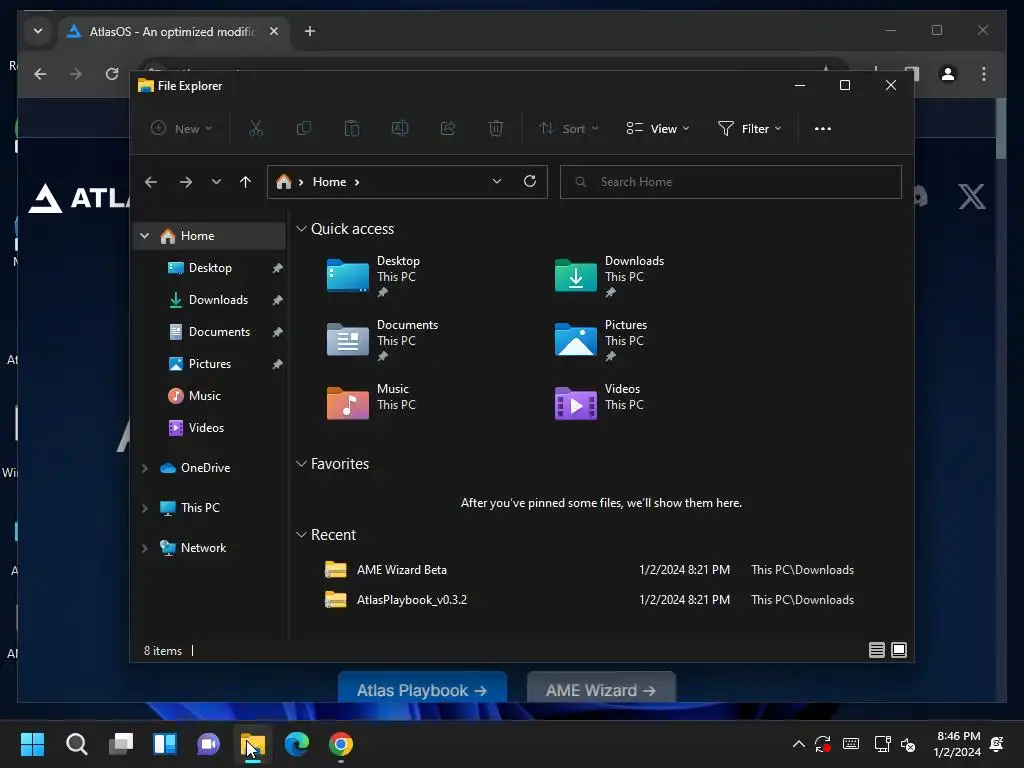The image size is (1024, 768).
Task: Refresh the Home folder view
Action: tap(530, 181)
